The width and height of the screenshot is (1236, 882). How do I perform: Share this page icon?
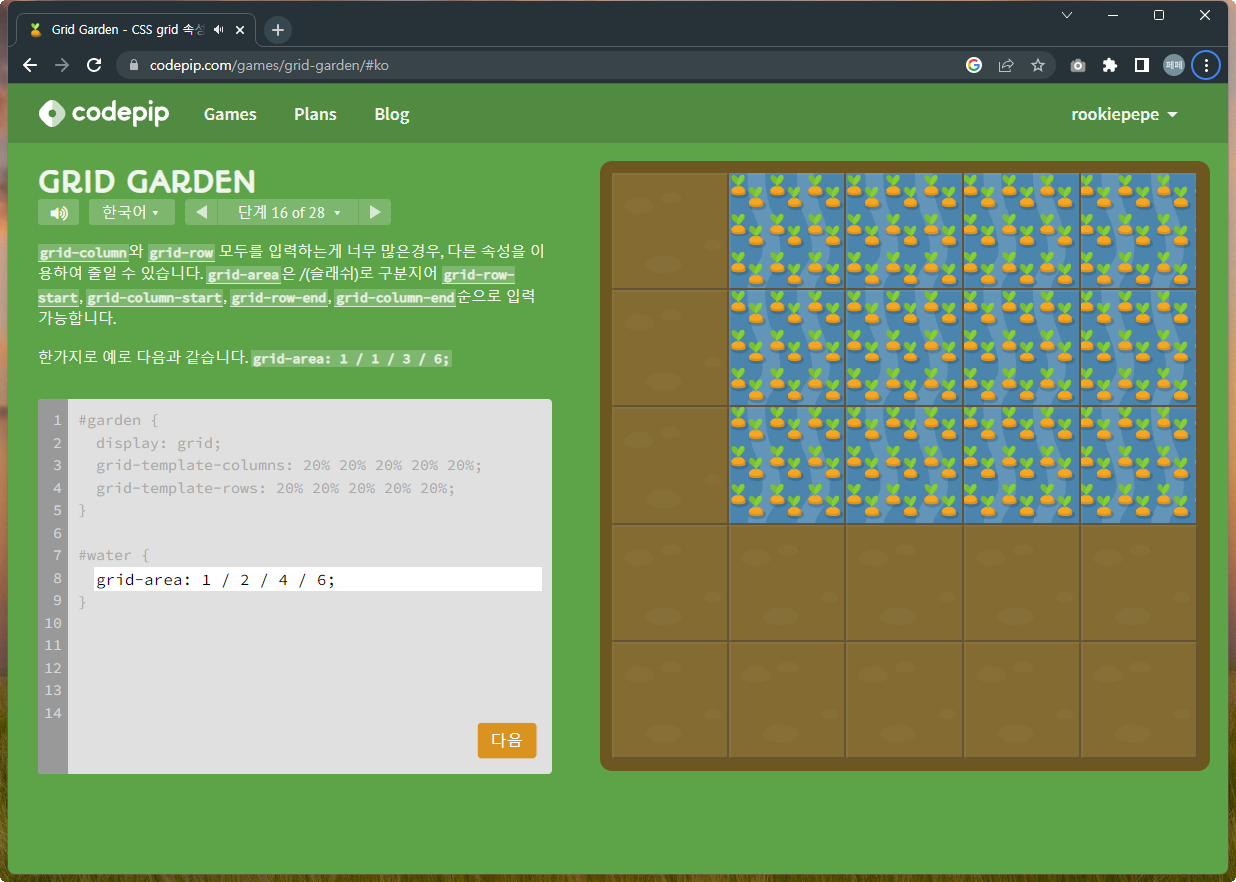pyautogui.click(x=1006, y=65)
